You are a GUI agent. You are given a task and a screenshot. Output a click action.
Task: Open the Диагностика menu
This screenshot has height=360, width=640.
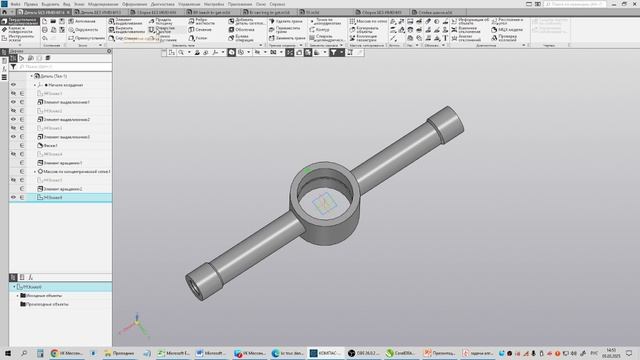pyautogui.click(x=162, y=4)
